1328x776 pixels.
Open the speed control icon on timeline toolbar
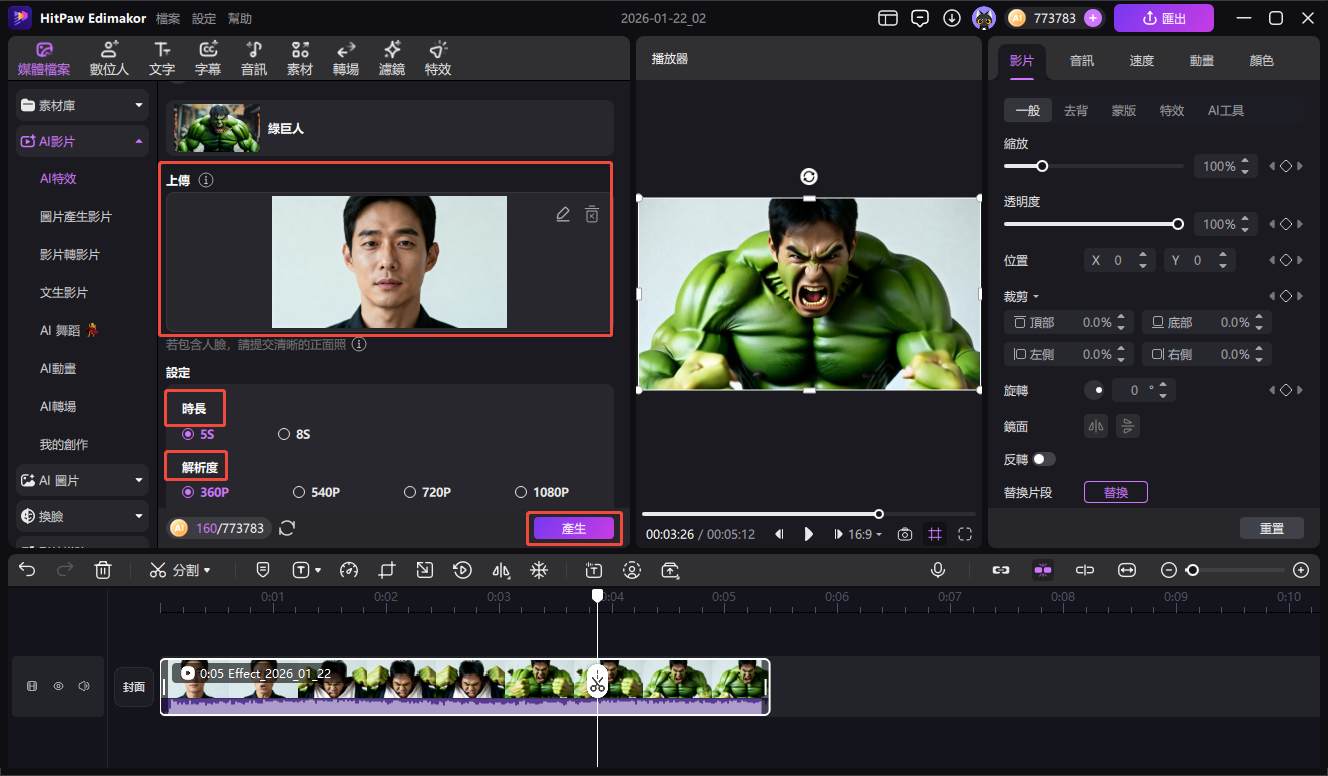(x=349, y=570)
